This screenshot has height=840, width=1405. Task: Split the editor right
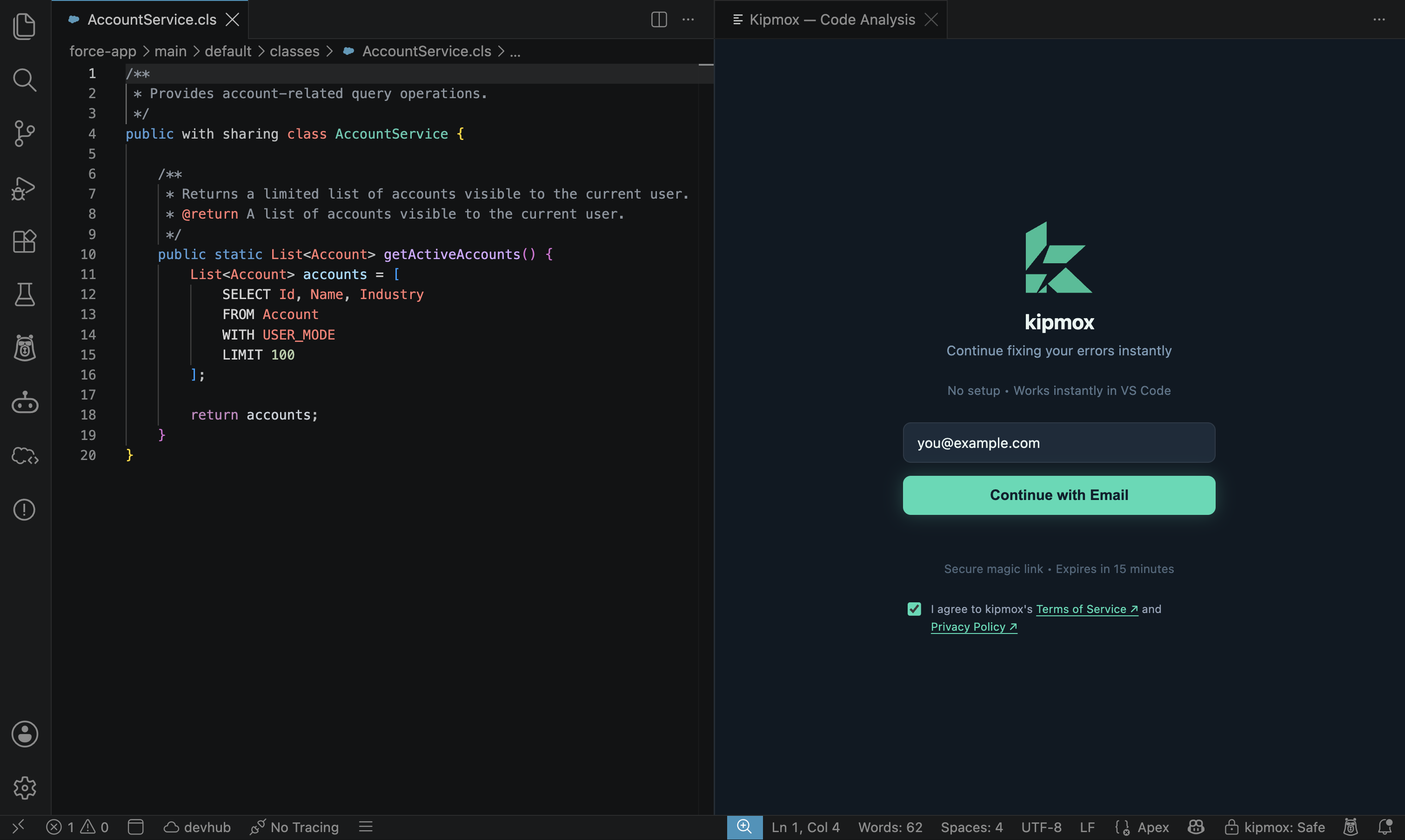click(659, 19)
